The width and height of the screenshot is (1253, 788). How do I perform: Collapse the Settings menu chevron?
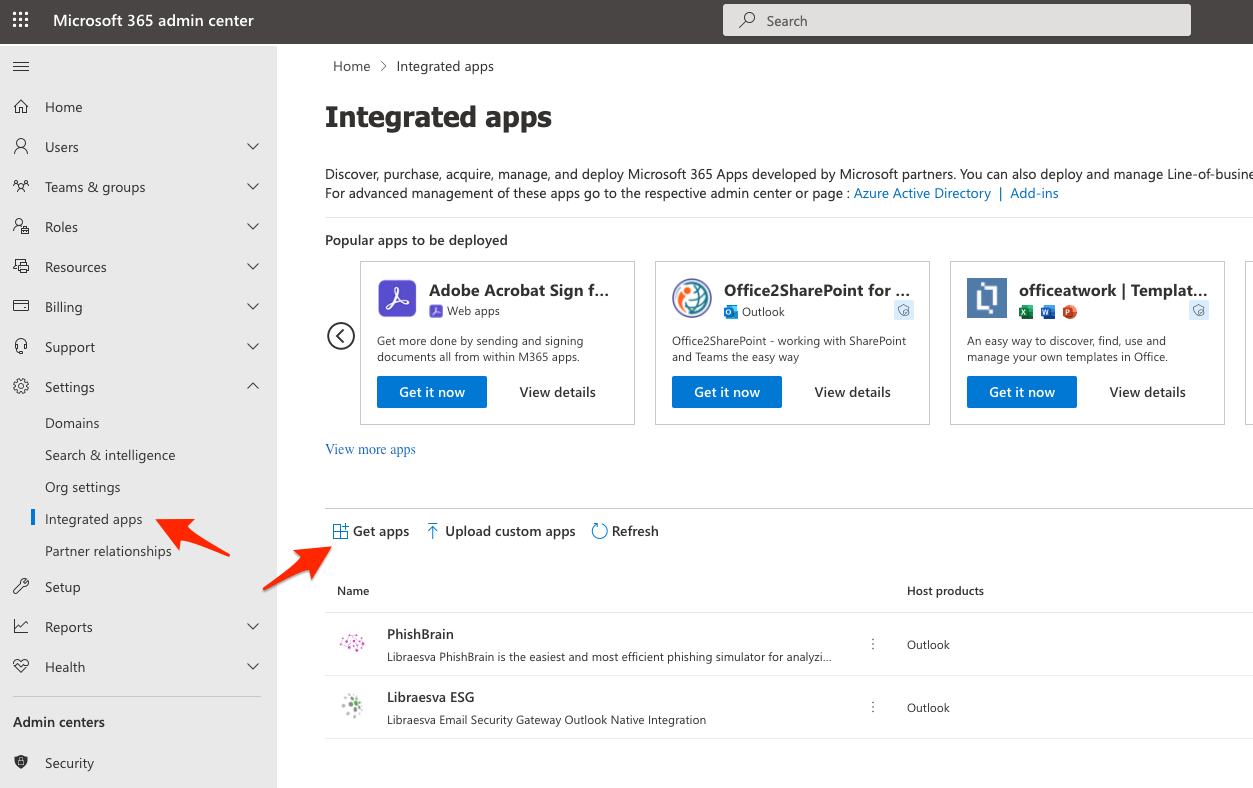coord(253,386)
